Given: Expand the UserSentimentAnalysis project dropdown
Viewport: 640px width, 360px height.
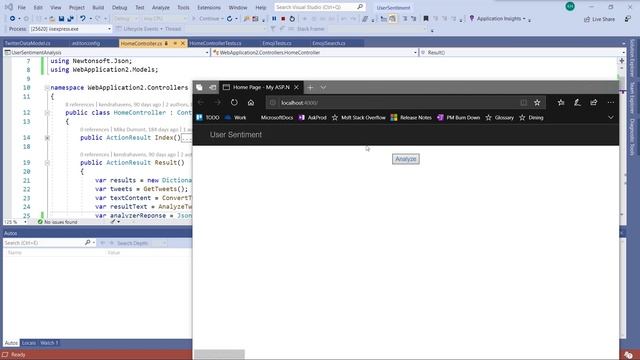Looking at the screenshot, I should (207, 53).
